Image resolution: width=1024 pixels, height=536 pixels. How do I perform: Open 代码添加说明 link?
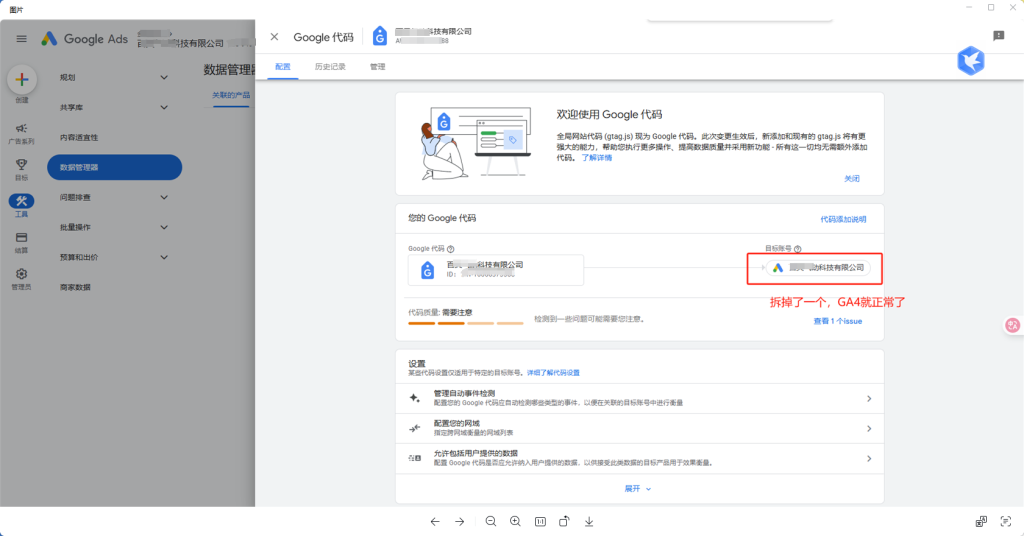(843, 219)
